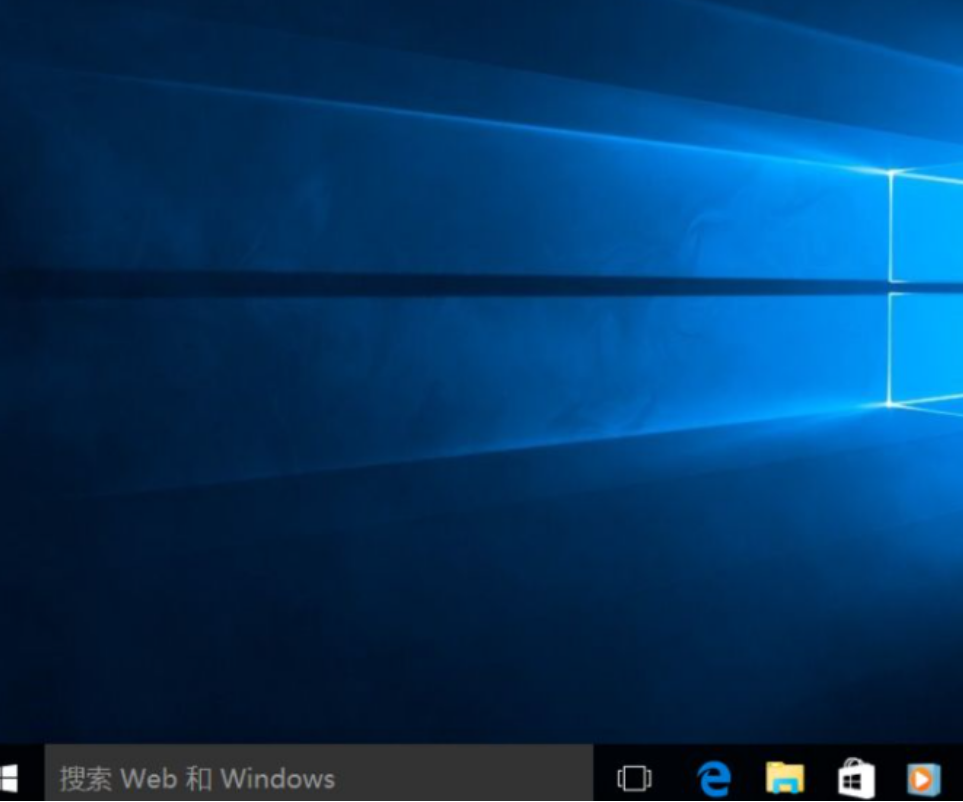Open Task View from the taskbar
Image resolution: width=963 pixels, height=802 pixels.
coord(634,778)
